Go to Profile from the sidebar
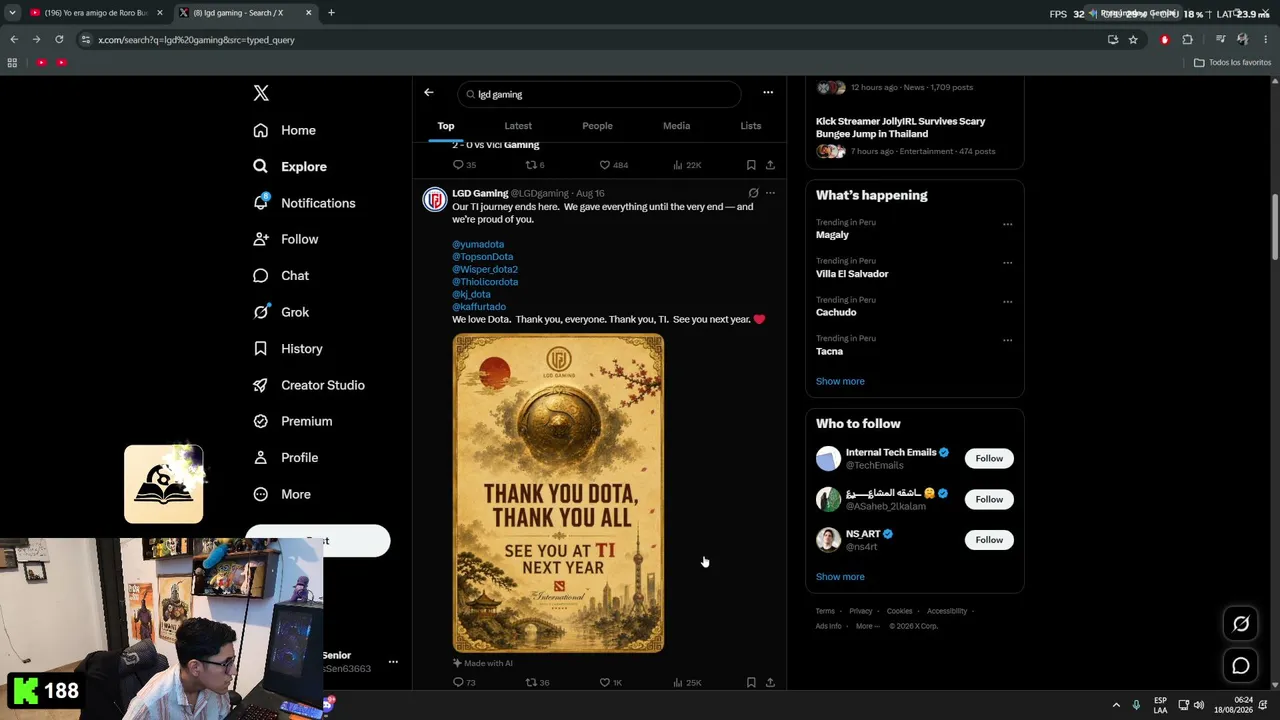Screen dimensions: 1280x720 [x=285, y=458]
